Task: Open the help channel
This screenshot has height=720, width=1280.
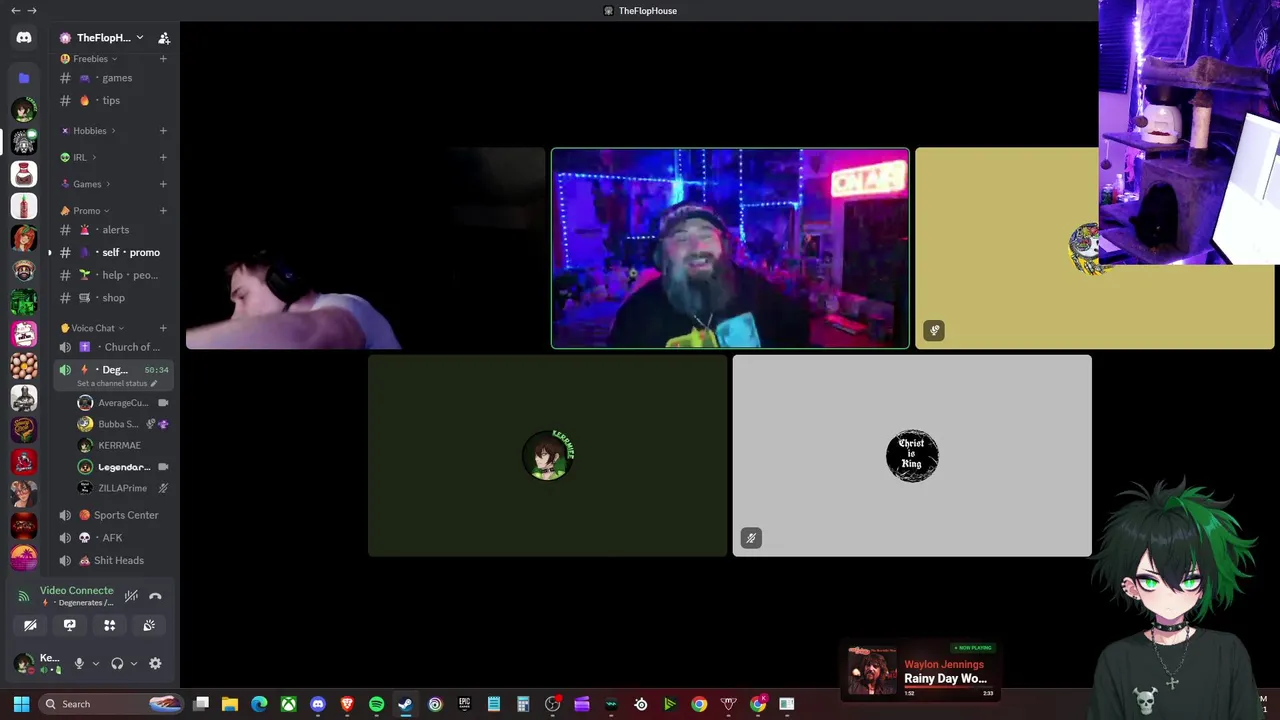Action: click(114, 275)
